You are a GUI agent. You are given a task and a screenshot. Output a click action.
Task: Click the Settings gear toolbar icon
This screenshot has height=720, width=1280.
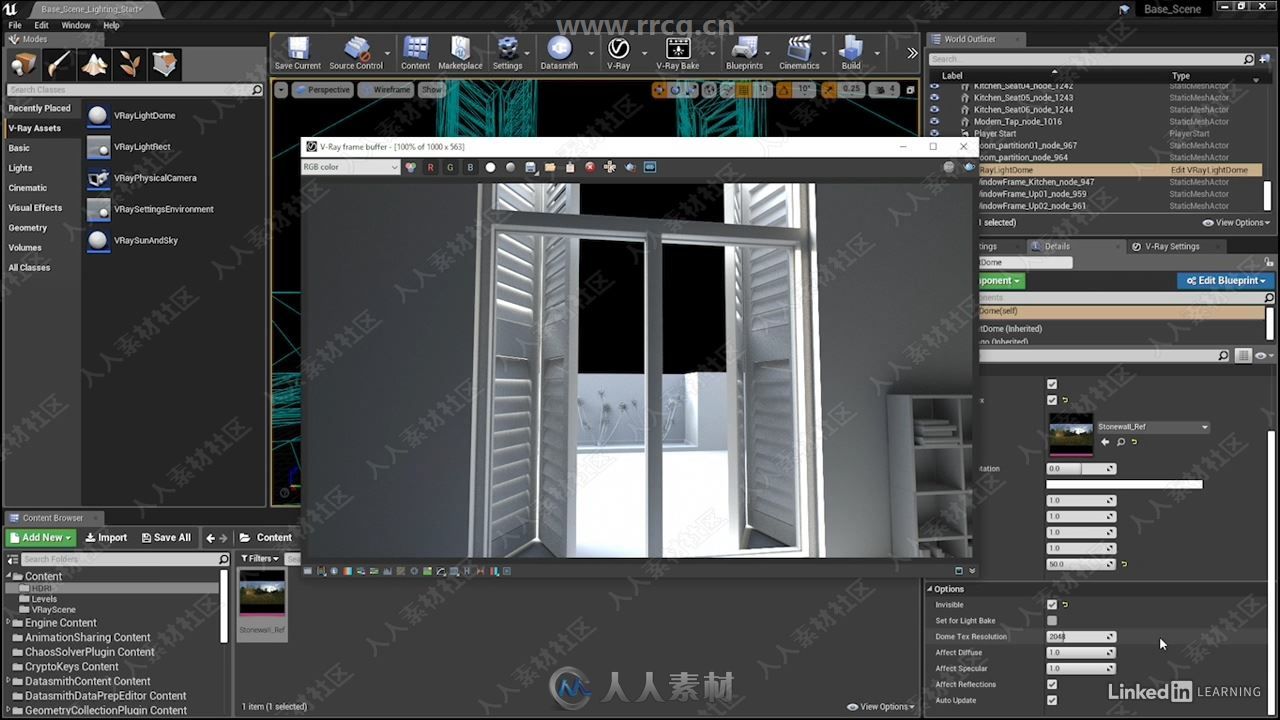pos(507,53)
